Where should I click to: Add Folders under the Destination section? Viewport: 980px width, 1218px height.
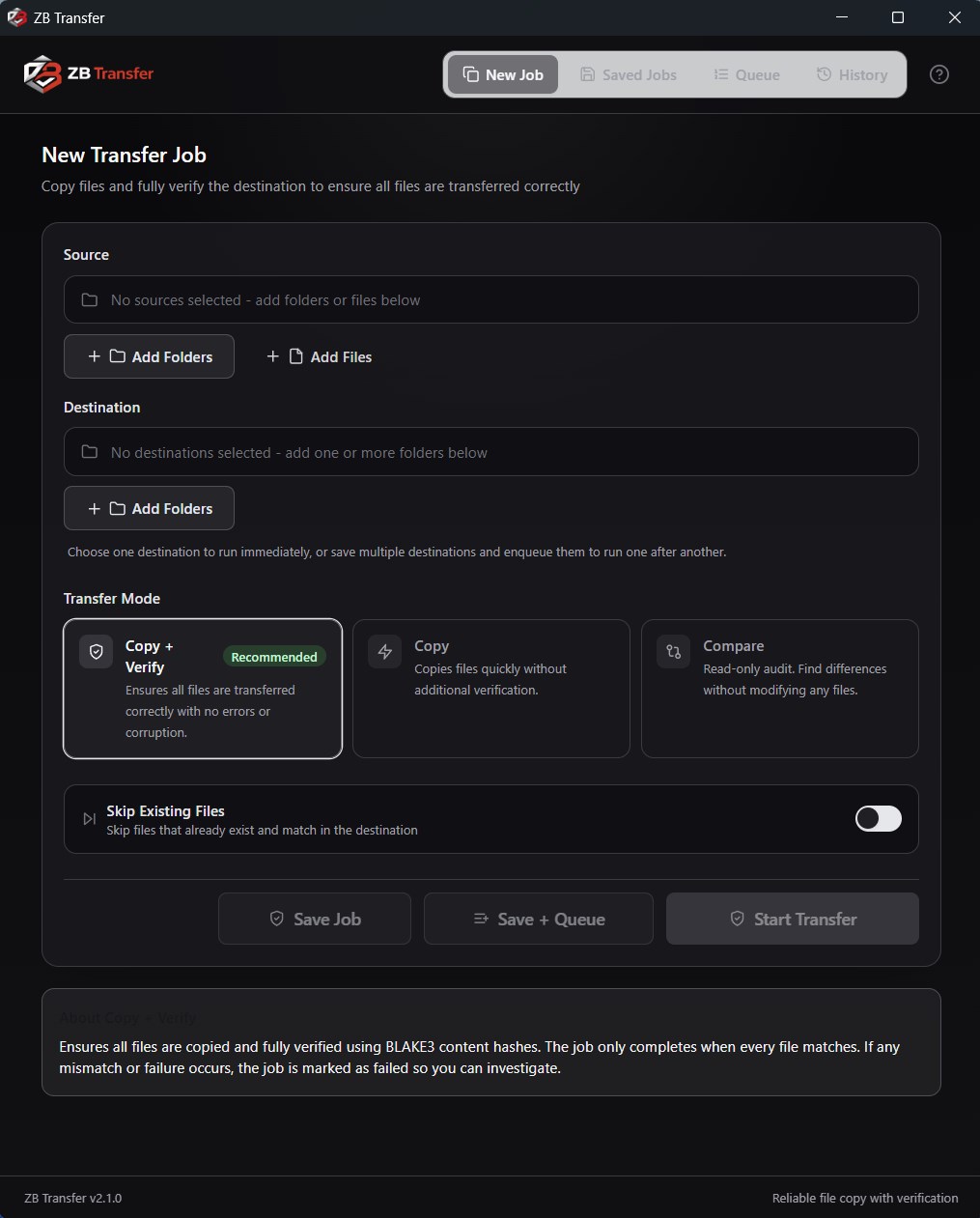click(149, 508)
